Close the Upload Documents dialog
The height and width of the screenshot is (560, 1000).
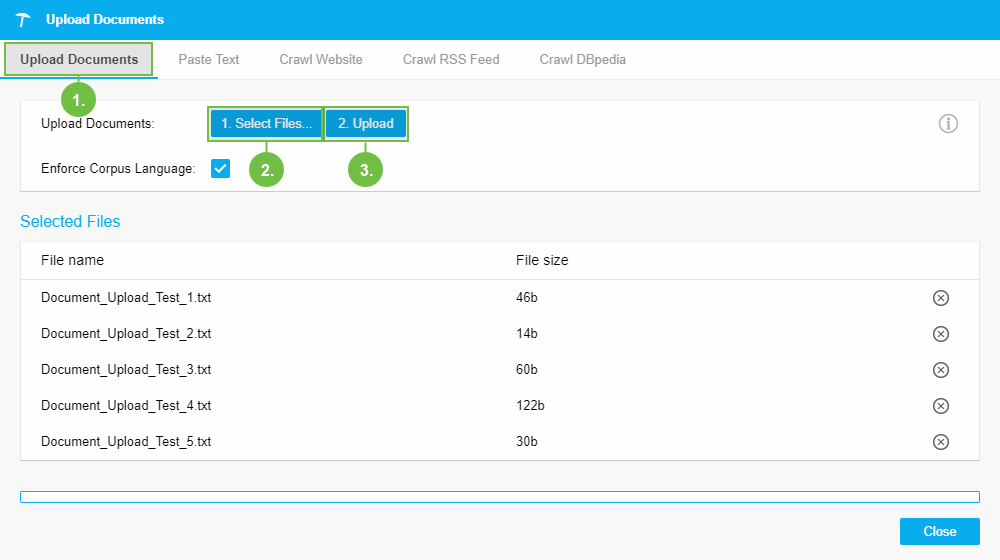pyautogui.click(x=939, y=531)
